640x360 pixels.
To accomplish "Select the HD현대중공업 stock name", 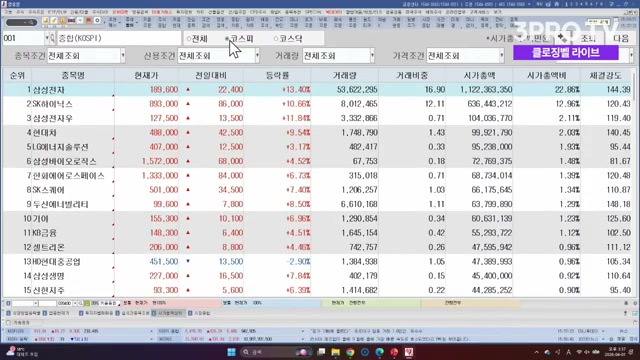I will click(x=56, y=261).
